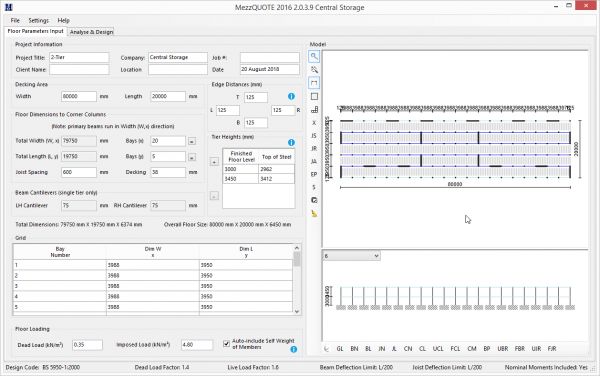Open the Help menu

(x=64, y=20)
